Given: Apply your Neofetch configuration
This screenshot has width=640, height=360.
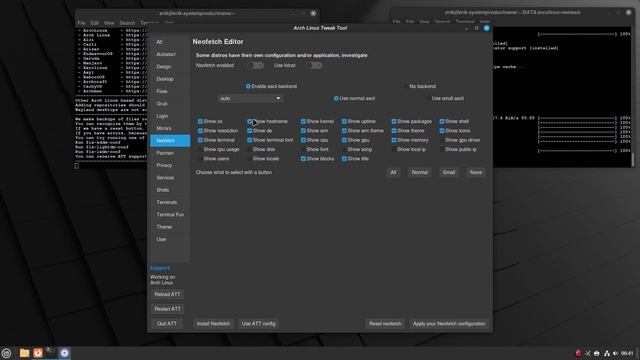Looking at the screenshot, I should click(x=449, y=324).
